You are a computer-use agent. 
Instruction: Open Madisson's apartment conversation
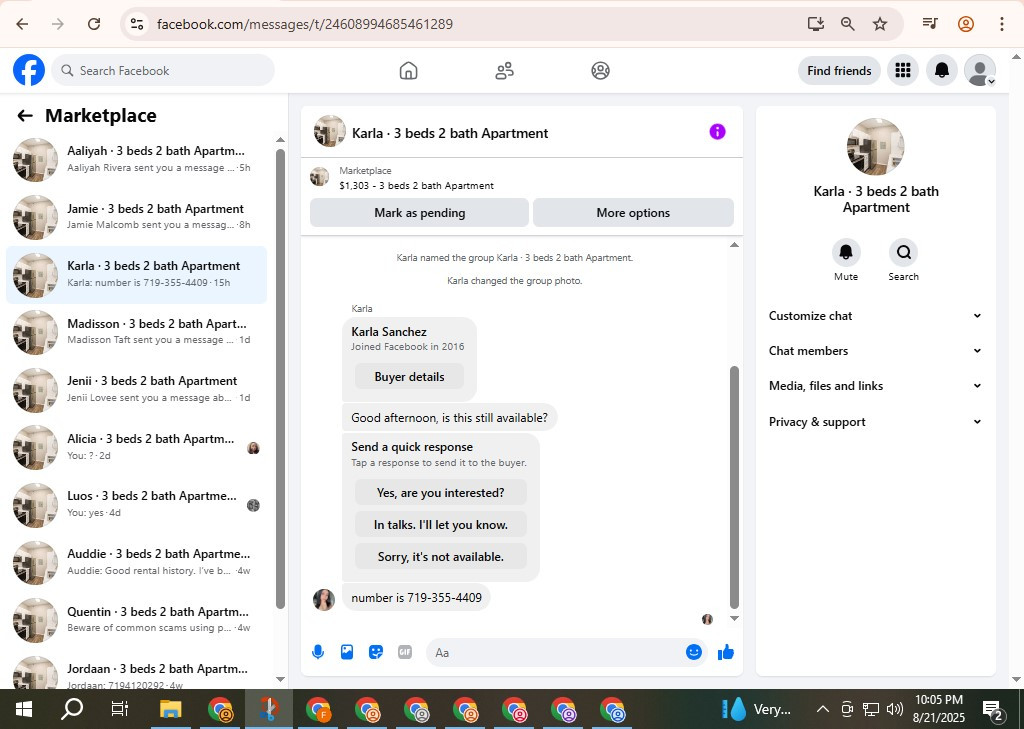click(136, 331)
